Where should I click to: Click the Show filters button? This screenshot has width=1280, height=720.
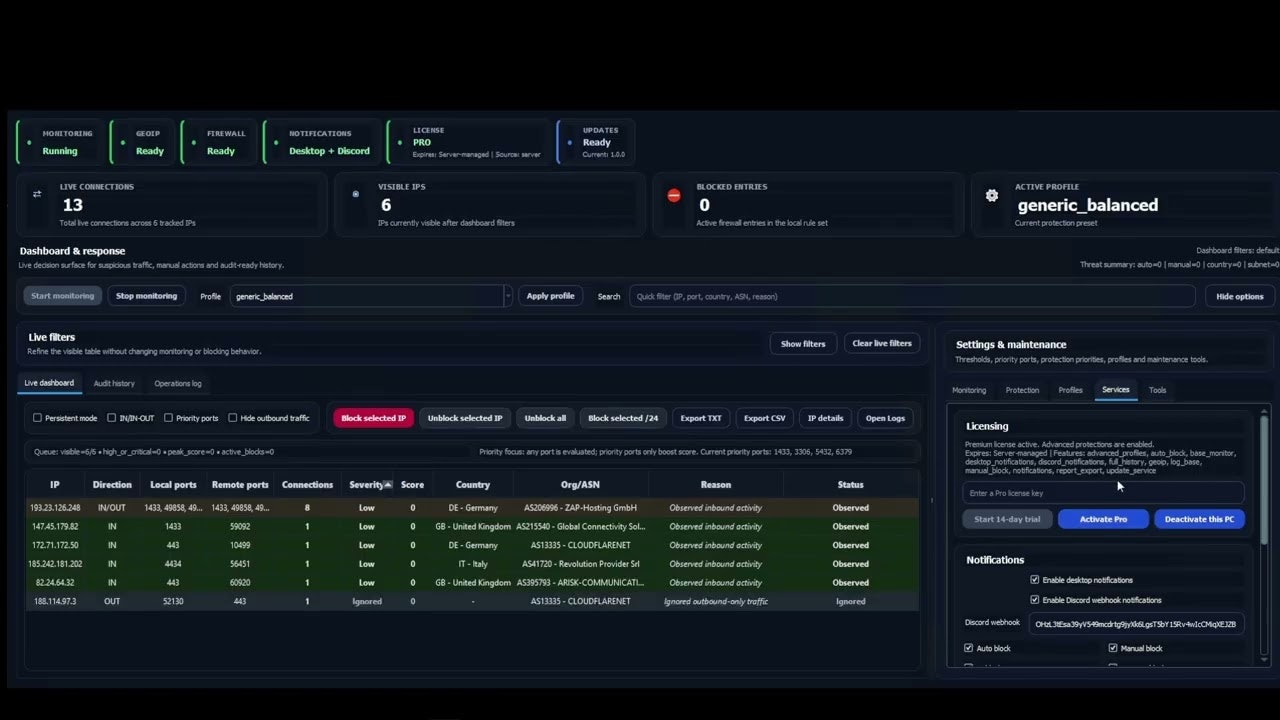click(803, 344)
